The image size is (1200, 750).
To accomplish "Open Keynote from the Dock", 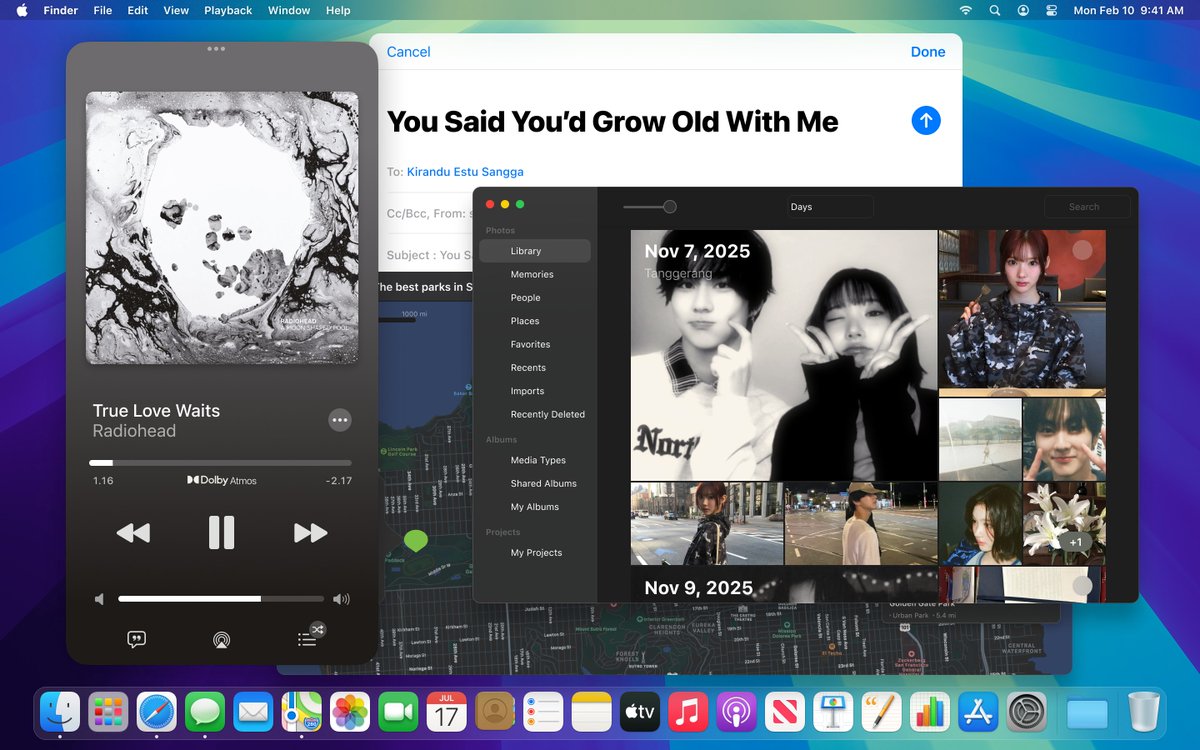I will click(833, 713).
